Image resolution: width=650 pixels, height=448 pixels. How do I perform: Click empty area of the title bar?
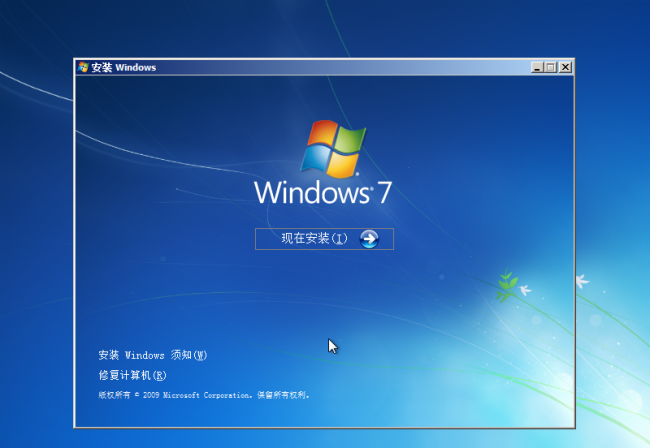tap(343, 67)
